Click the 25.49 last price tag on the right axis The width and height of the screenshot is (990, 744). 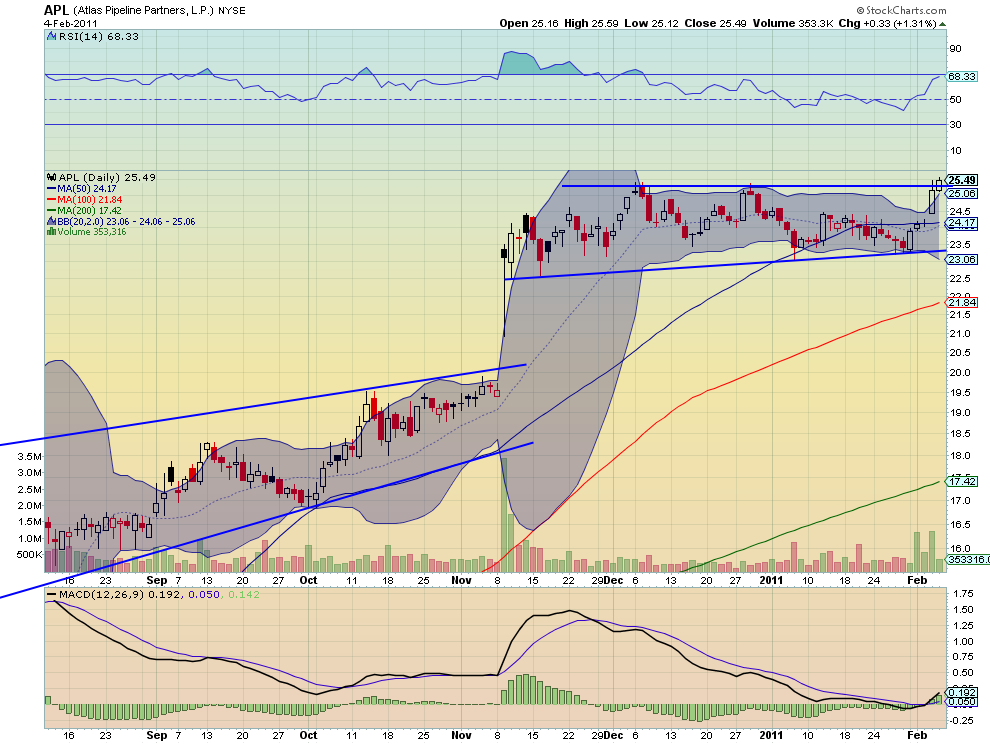962,180
